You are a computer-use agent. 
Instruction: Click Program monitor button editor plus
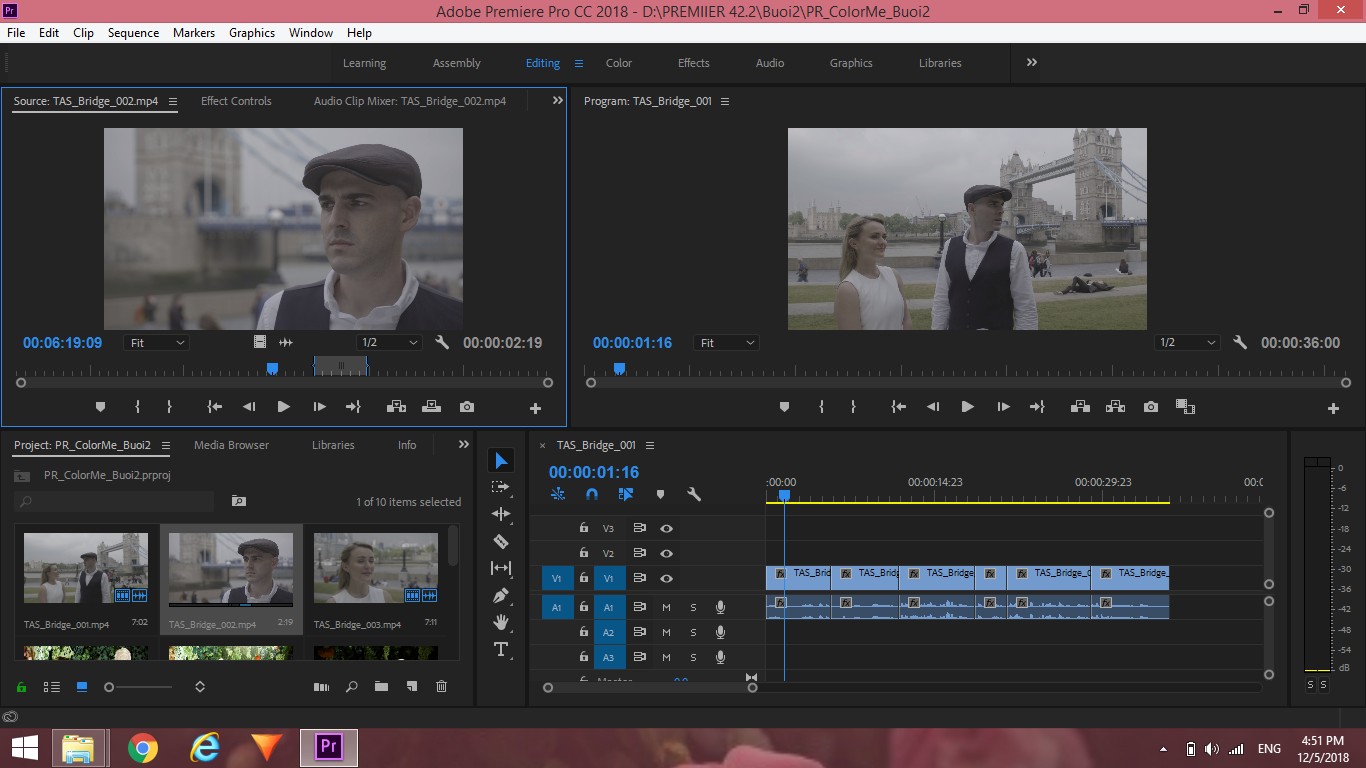(1333, 408)
